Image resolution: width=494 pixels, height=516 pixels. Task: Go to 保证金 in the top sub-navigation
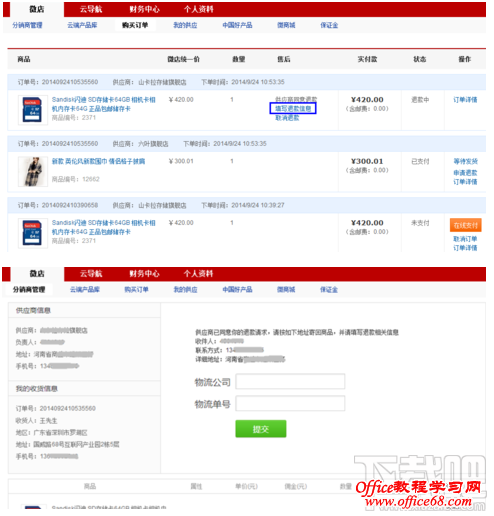pyautogui.click(x=329, y=25)
